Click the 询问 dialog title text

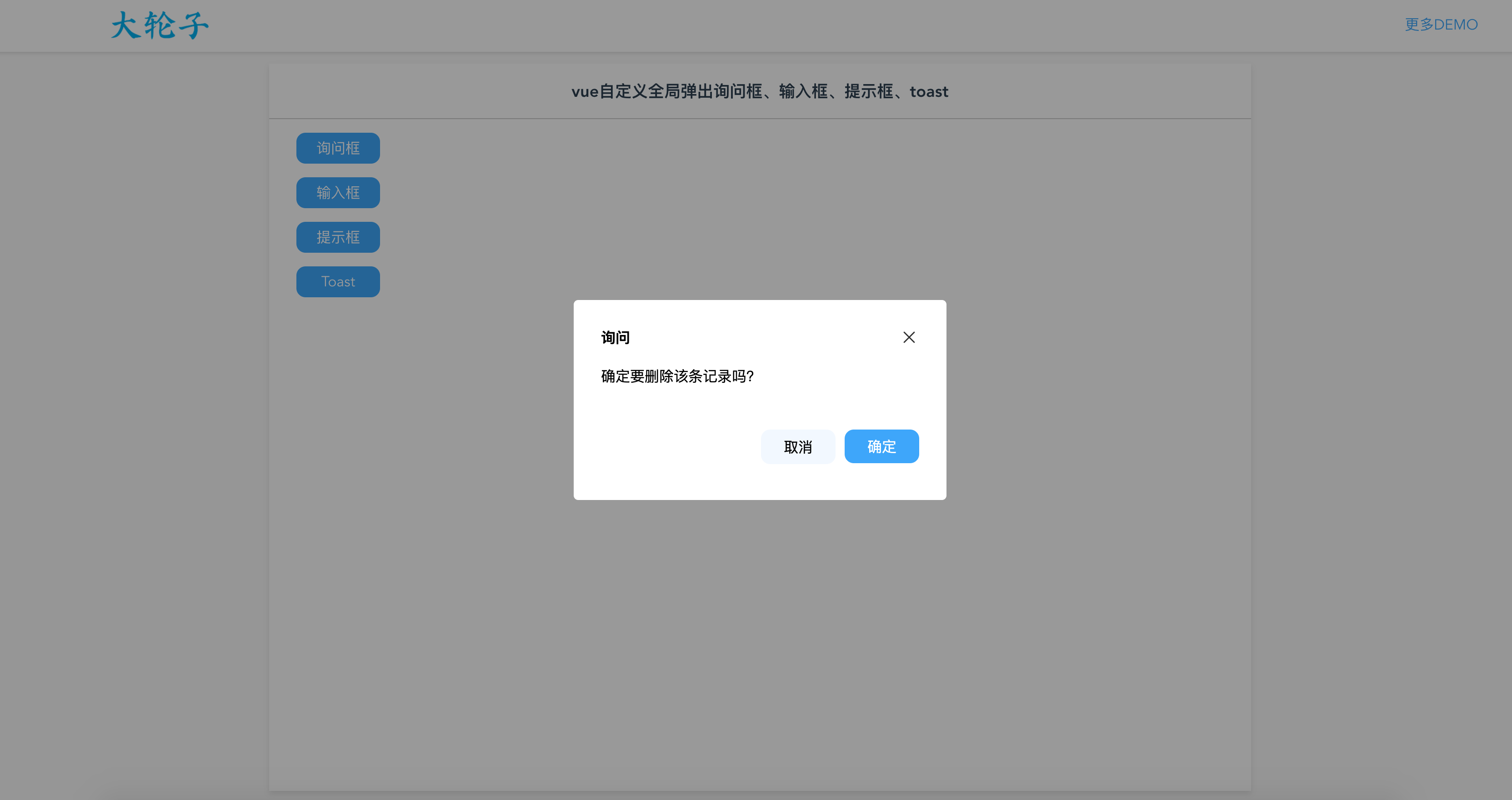click(x=615, y=337)
